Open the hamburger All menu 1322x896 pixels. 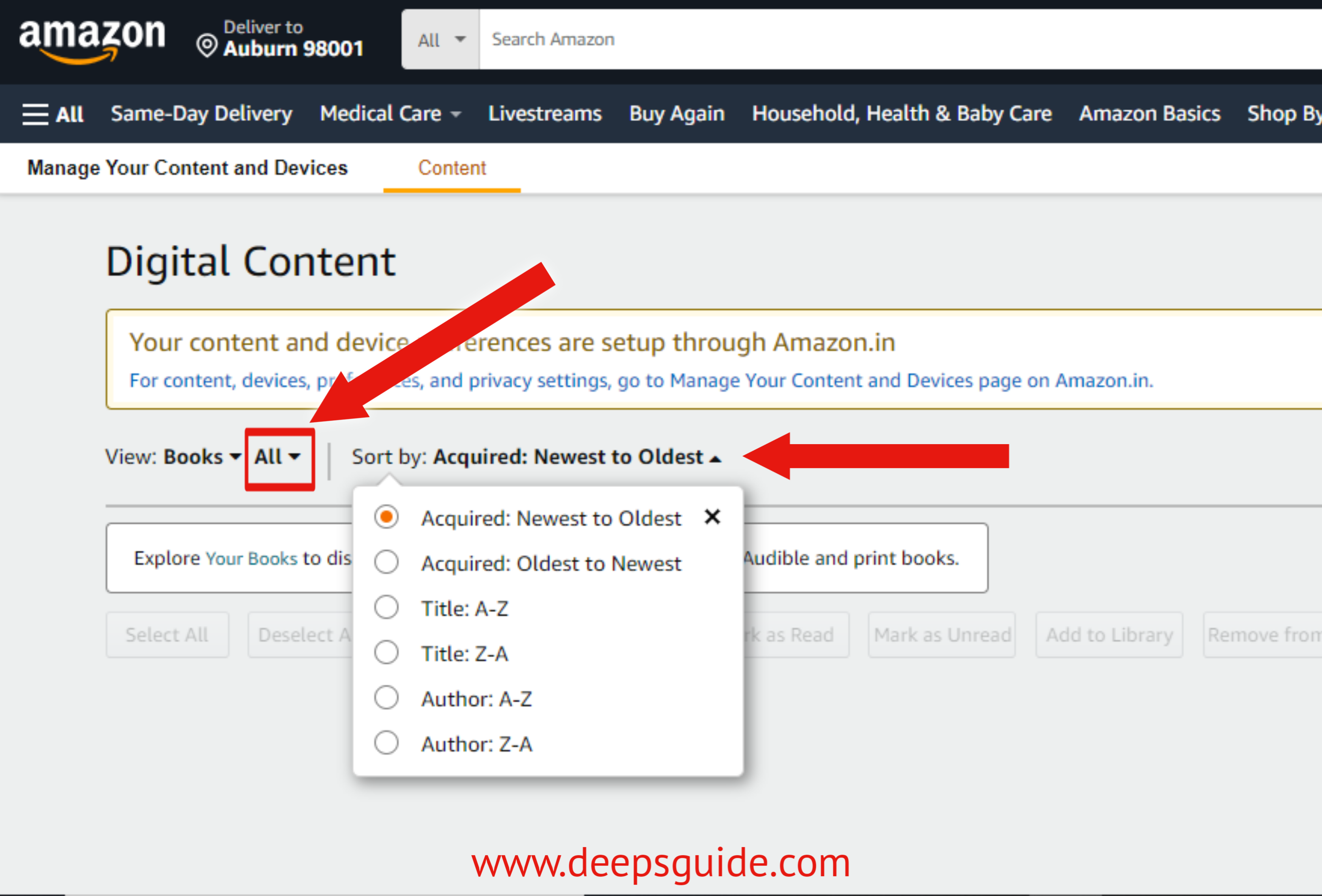pos(52,114)
